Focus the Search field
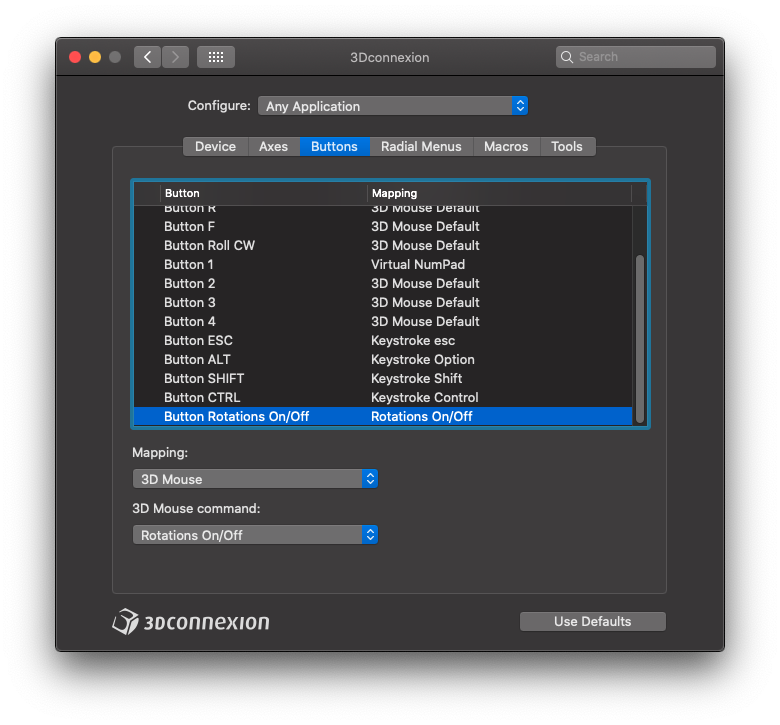The image size is (780, 725). tap(636, 57)
